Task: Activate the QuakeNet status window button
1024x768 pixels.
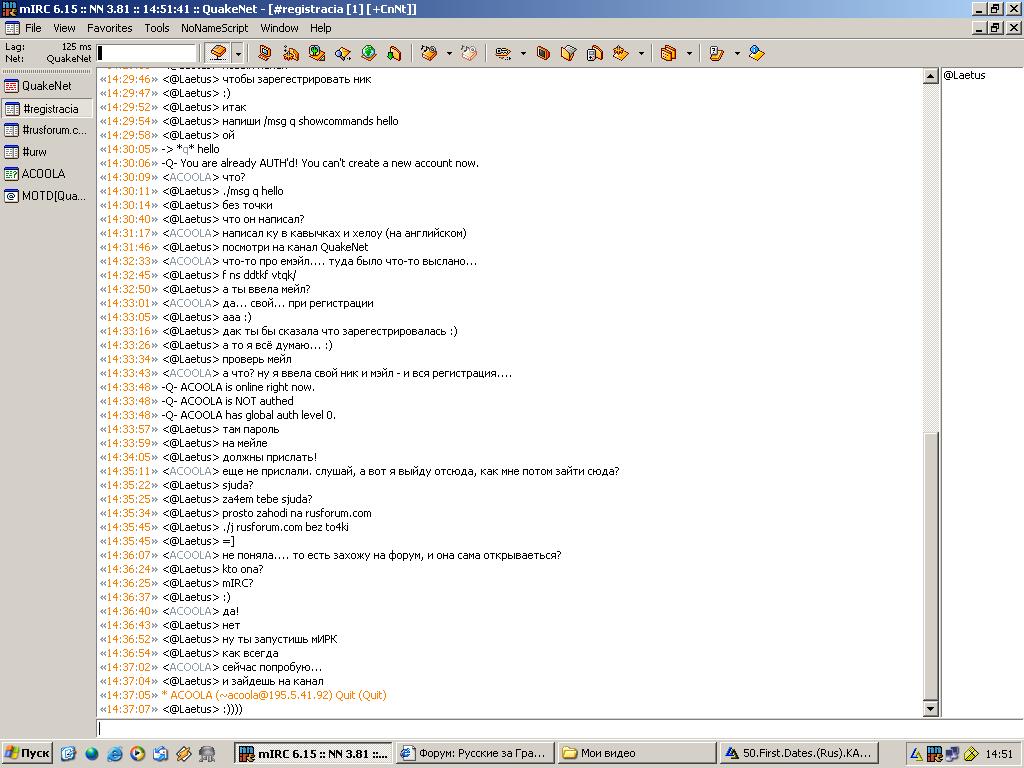Action: [47, 86]
